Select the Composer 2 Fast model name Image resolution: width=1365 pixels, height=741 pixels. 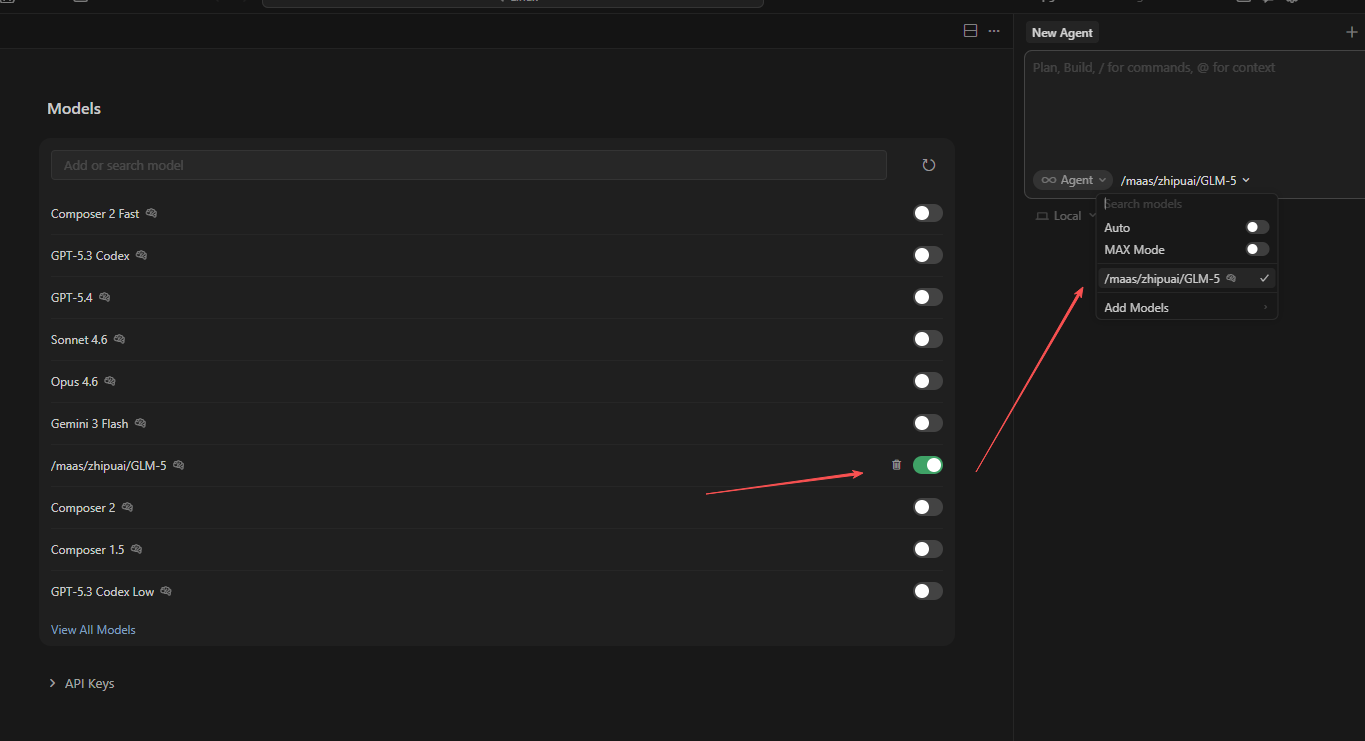tap(95, 214)
